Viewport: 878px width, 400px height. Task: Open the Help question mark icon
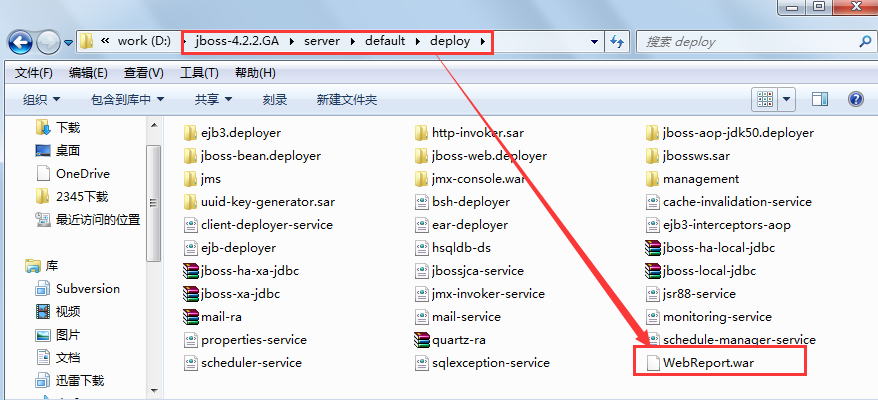pyautogui.click(x=855, y=100)
